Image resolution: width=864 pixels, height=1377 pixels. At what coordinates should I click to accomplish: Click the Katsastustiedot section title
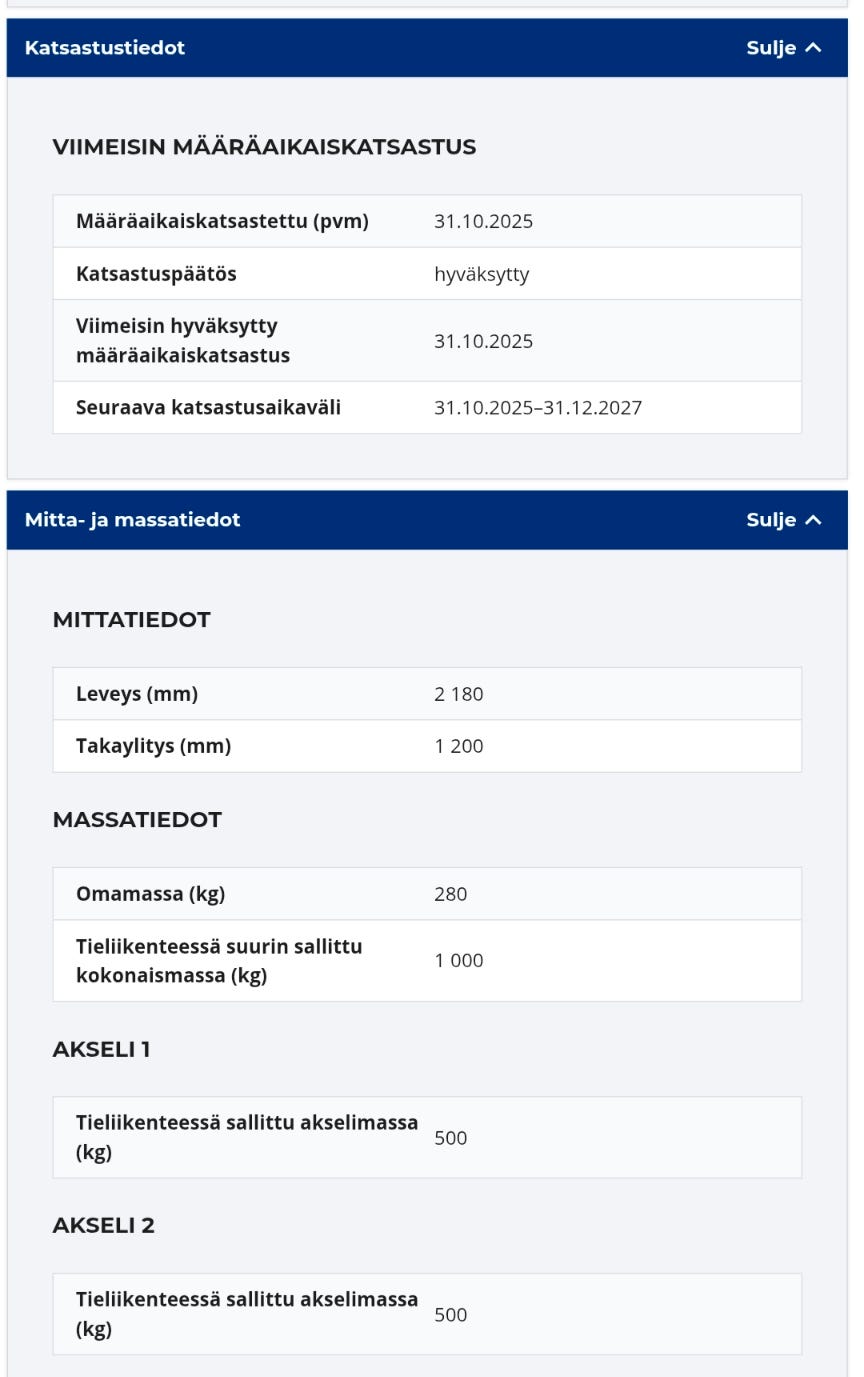pos(105,48)
